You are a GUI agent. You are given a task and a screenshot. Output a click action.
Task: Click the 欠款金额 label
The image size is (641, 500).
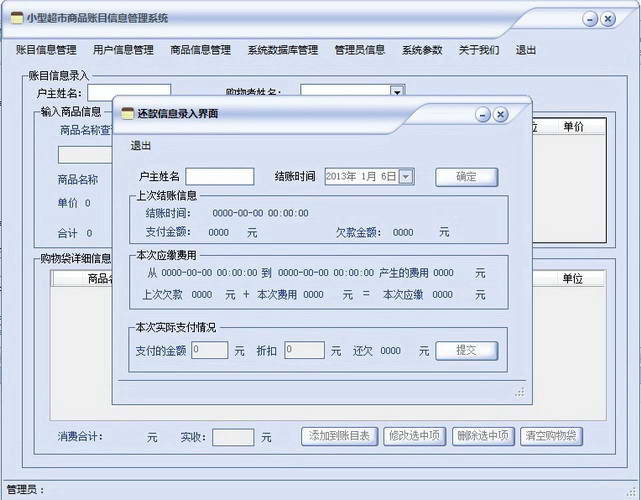tap(358, 233)
